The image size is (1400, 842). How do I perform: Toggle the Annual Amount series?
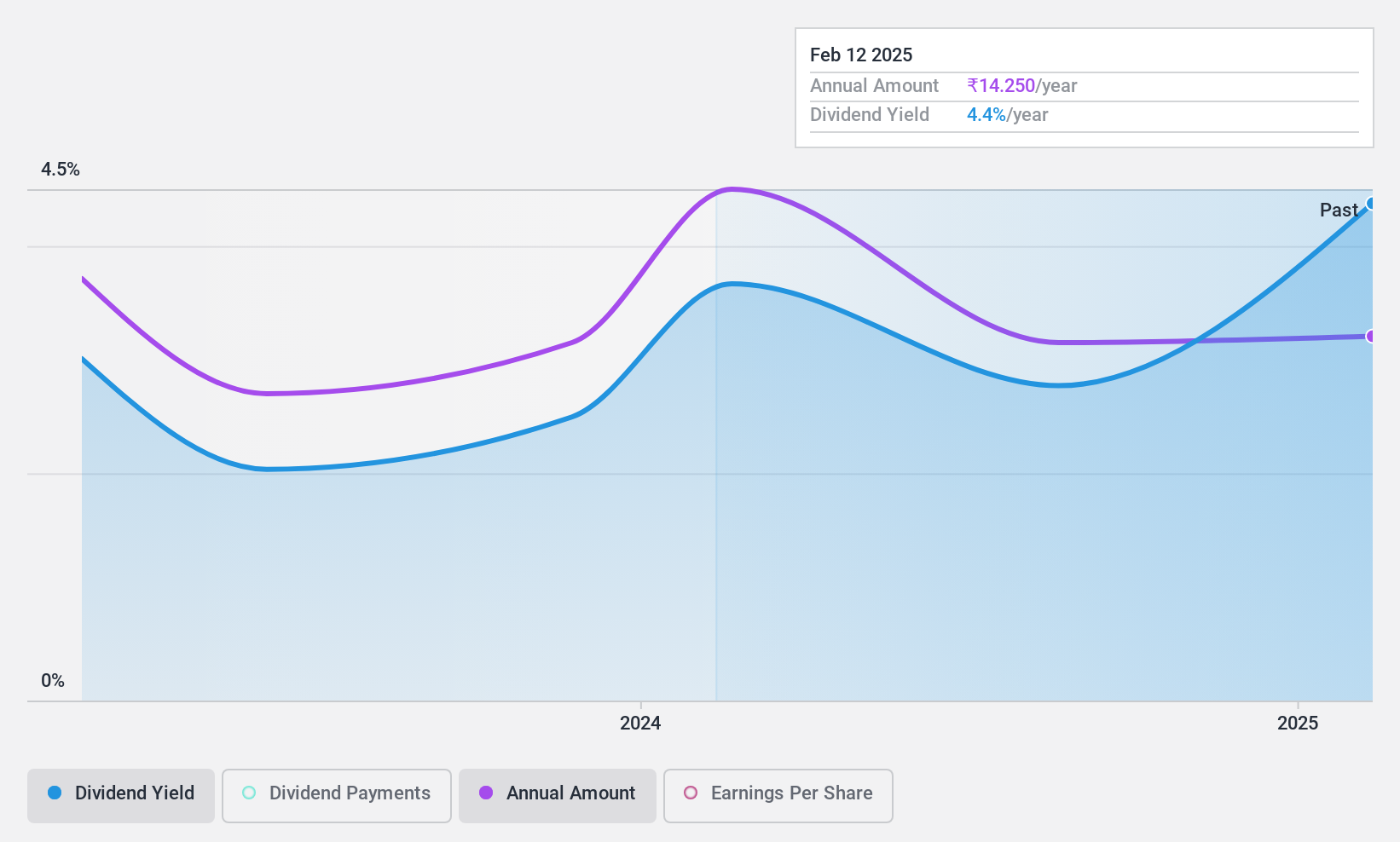558,796
